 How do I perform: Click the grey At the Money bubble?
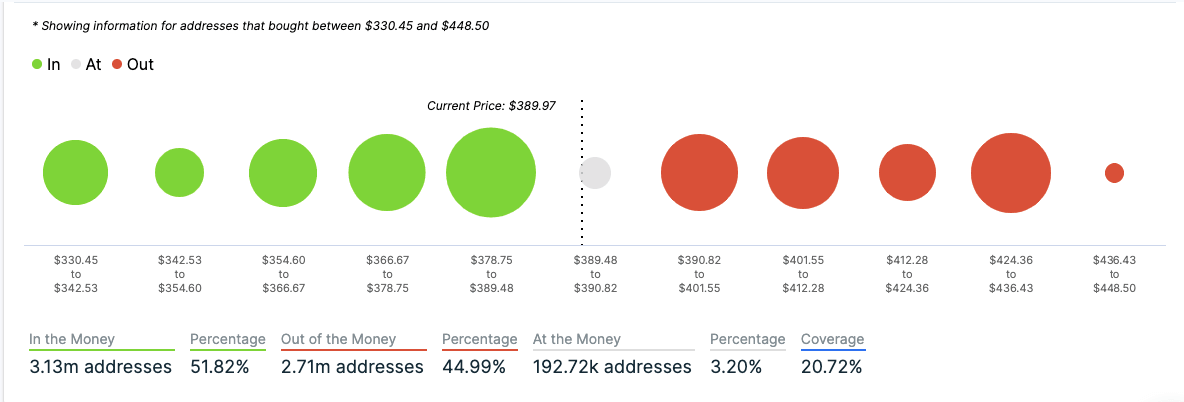pyautogui.click(x=595, y=173)
